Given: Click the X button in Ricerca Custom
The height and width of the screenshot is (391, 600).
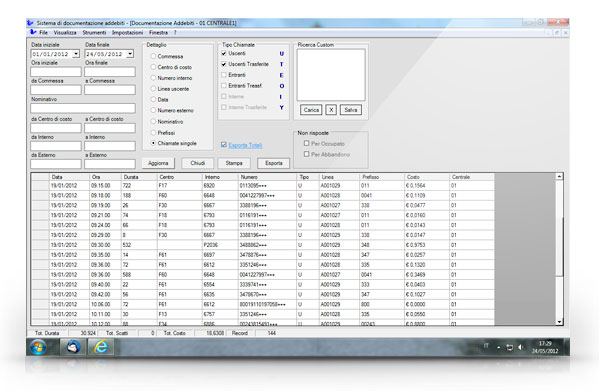Looking at the screenshot, I should click(331, 110).
